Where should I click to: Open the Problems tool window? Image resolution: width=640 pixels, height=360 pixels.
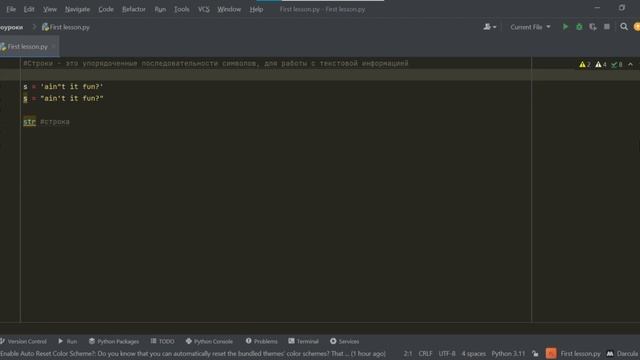pos(261,341)
